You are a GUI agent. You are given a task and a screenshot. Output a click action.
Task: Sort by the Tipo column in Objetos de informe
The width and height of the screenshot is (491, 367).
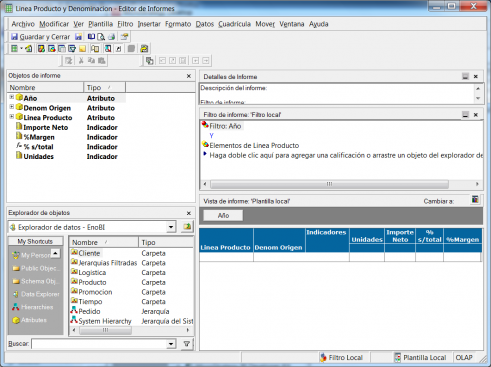104,88
